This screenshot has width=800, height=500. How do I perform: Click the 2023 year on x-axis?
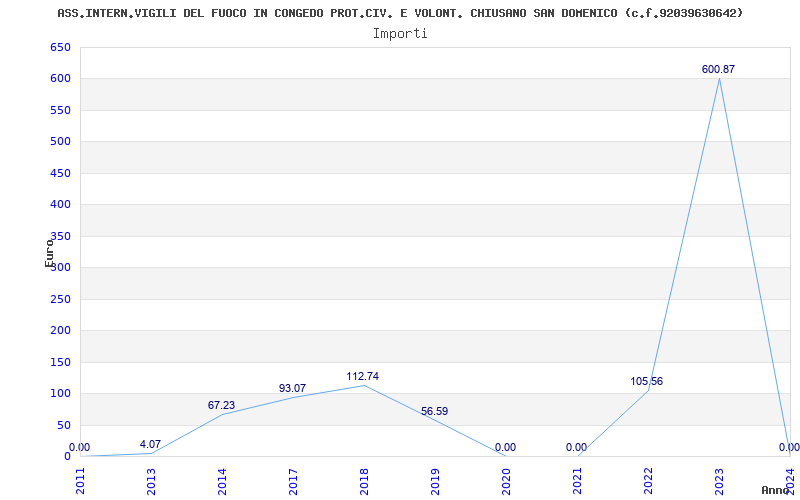tap(719, 480)
